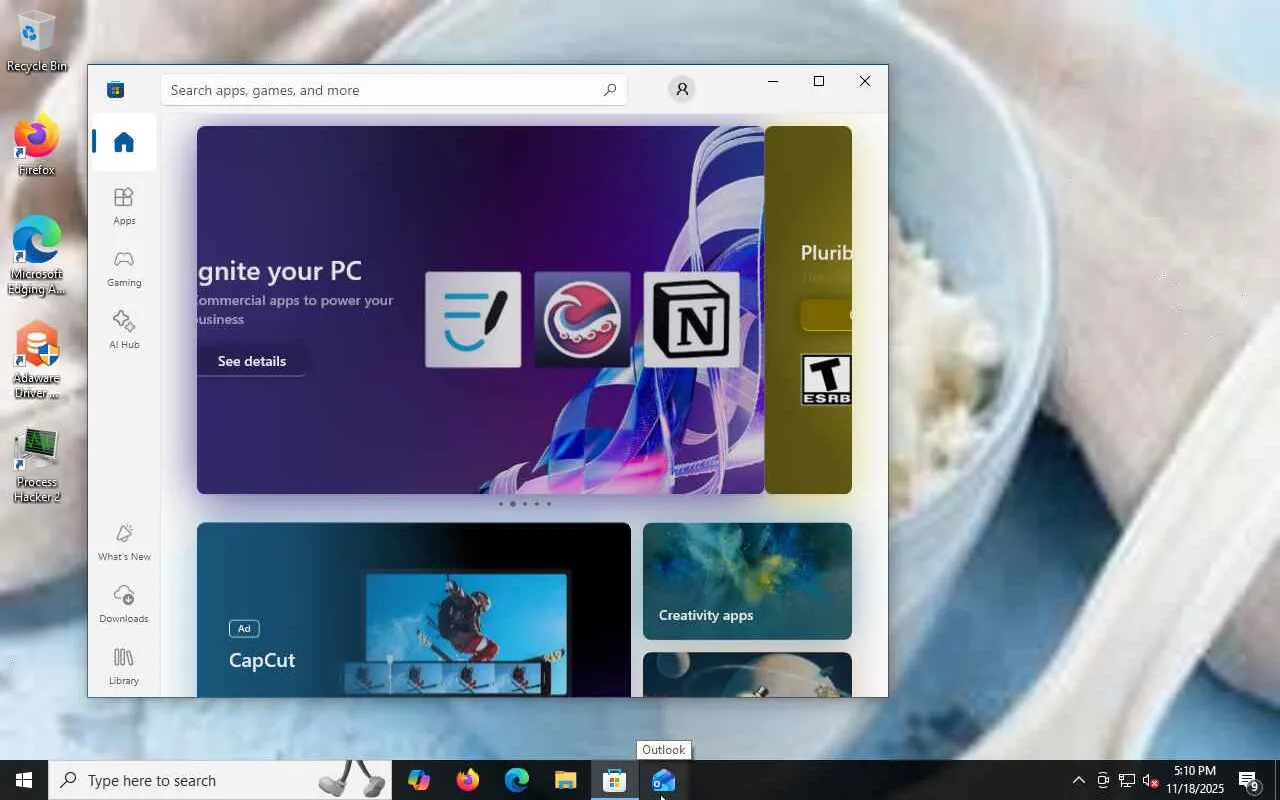The height and width of the screenshot is (800, 1280).
Task: Click the Microsoft Store logo in title bar
Action: (116, 90)
